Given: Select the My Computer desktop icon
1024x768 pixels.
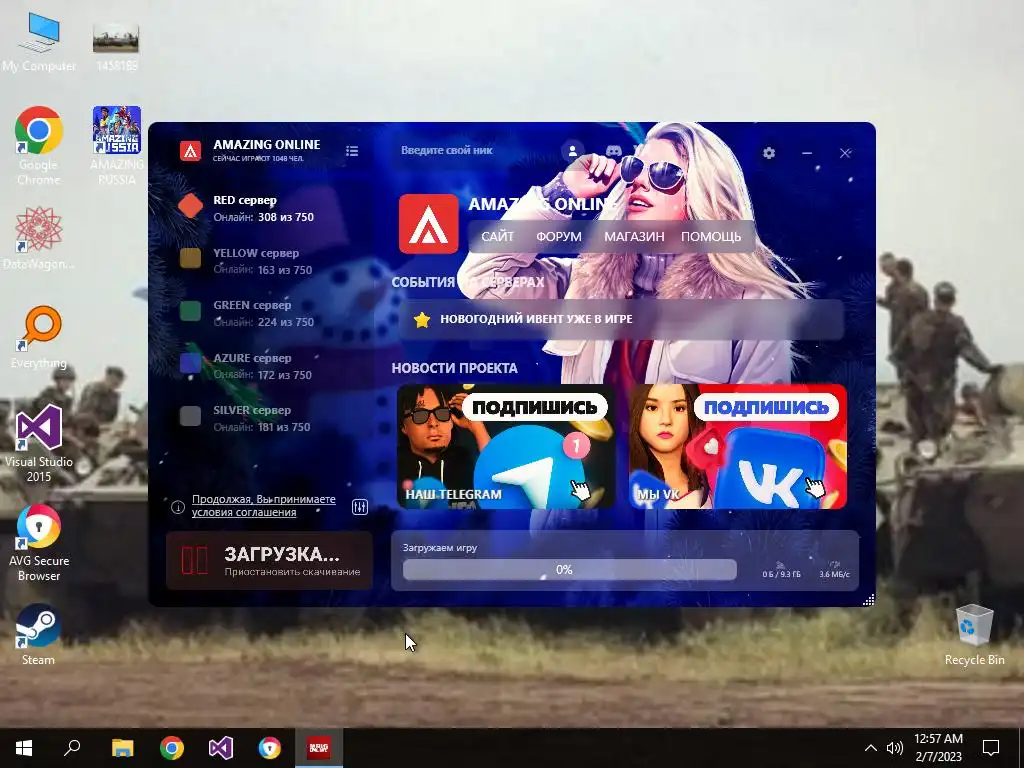Looking at the screenshot, I should [39, 44].
